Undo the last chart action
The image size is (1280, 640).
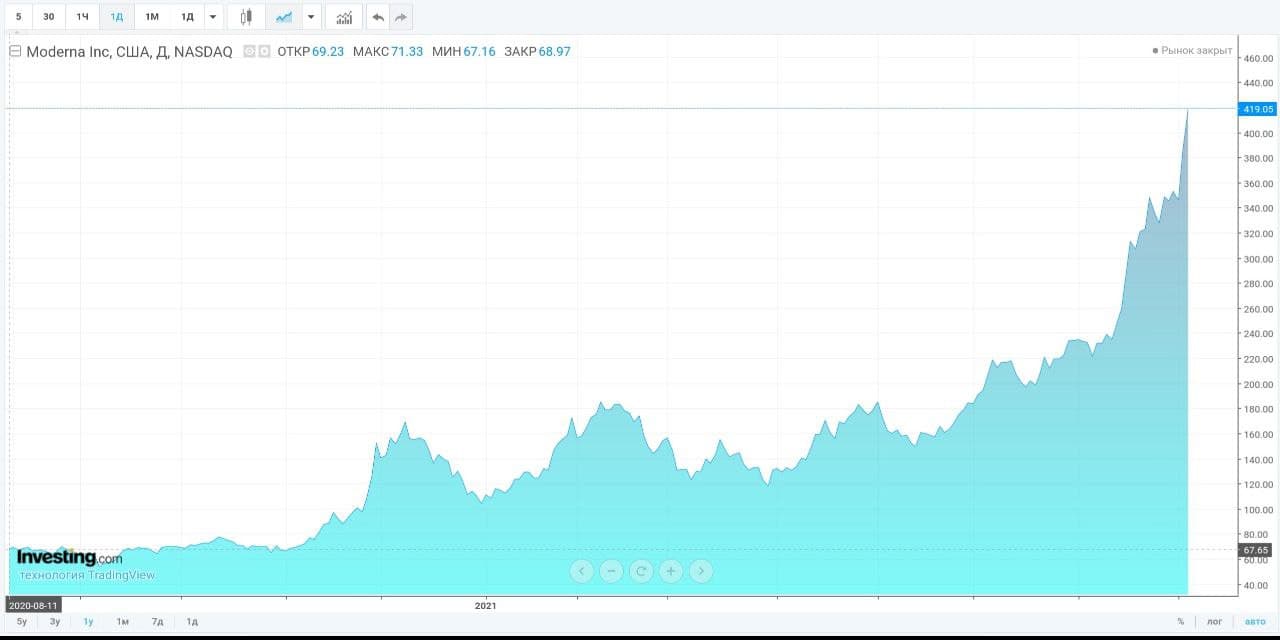point(377,17)
